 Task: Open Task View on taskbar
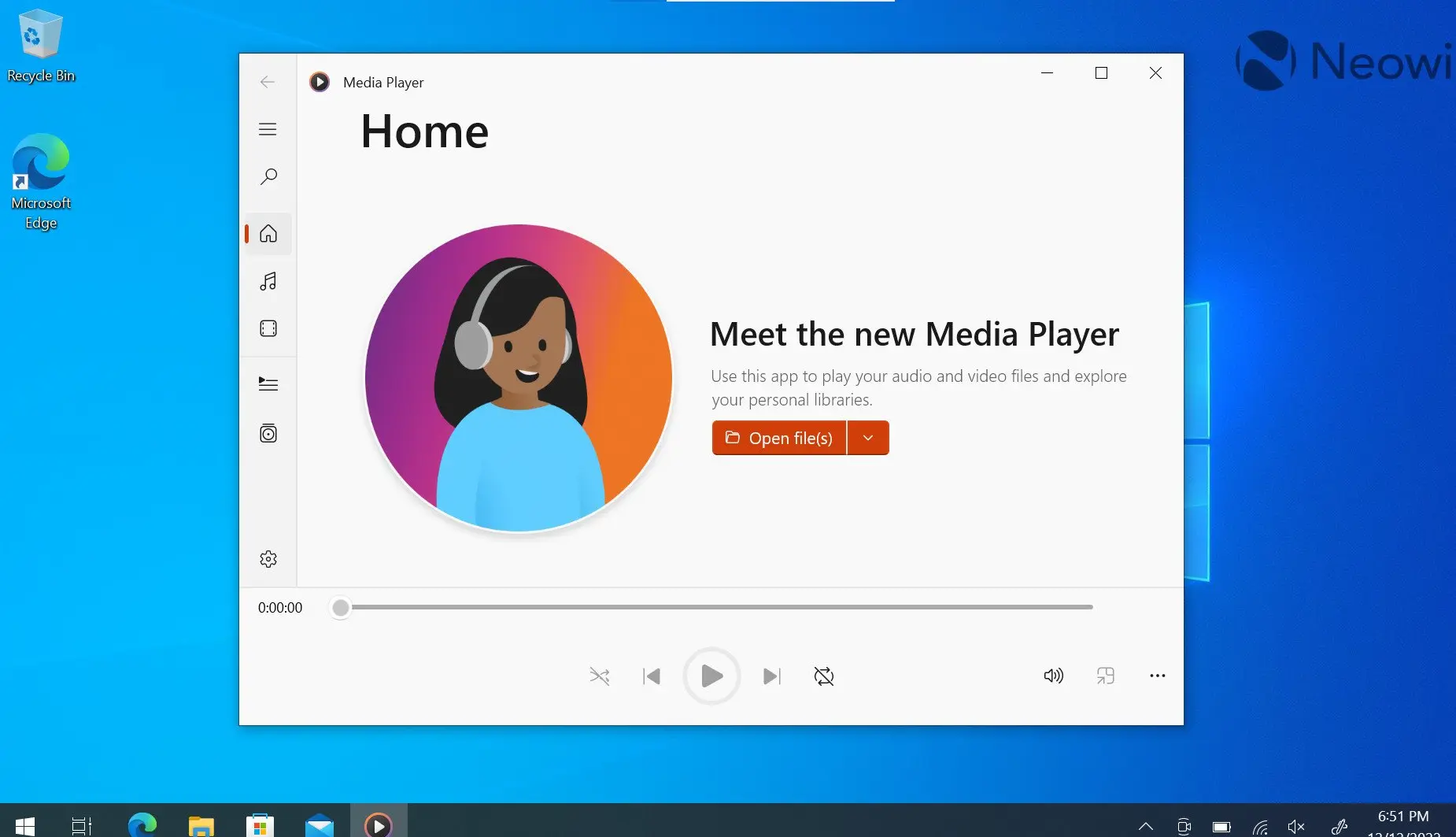[x=82, y=825]
